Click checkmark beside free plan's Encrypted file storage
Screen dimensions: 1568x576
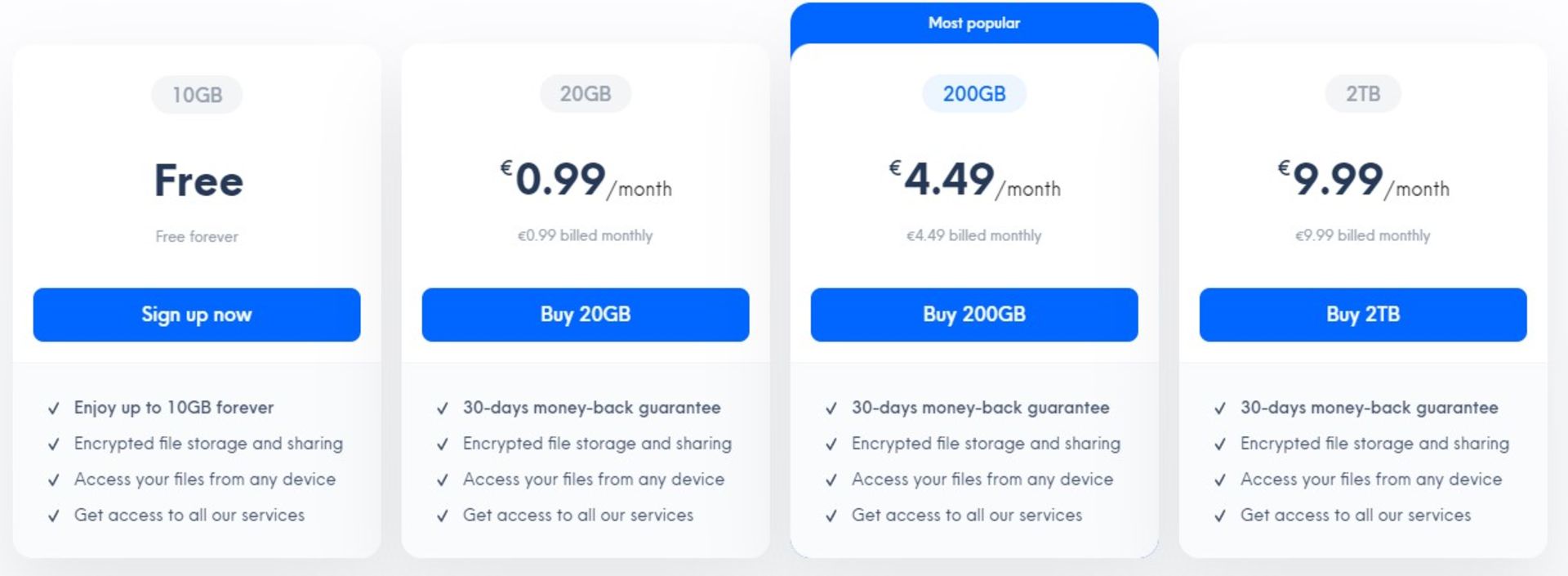coord(54,444)
